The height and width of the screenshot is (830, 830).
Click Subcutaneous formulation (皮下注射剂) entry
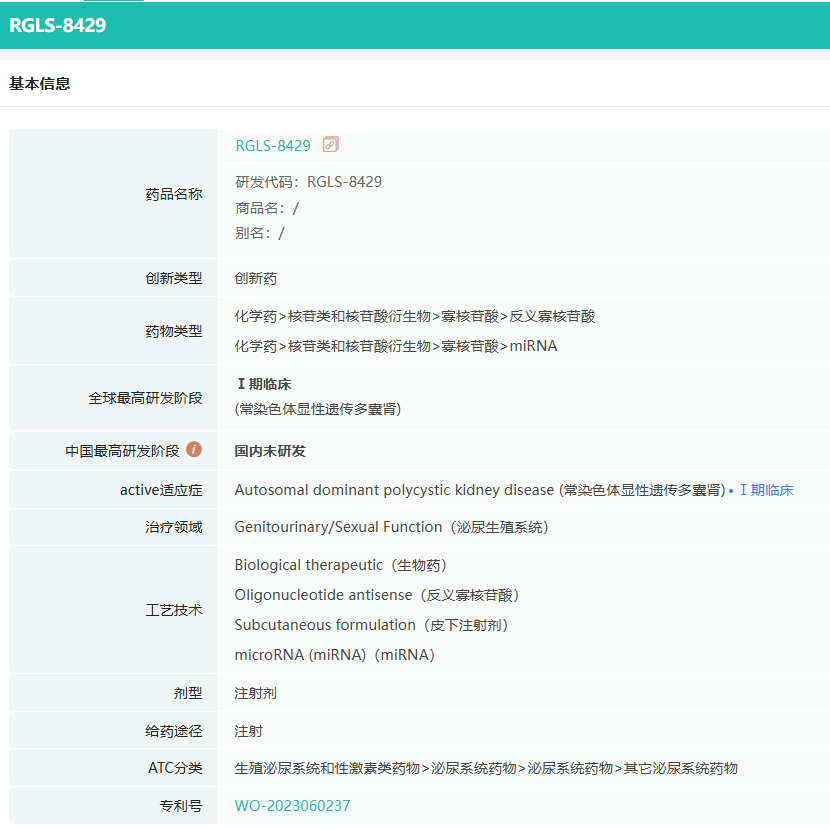coord(372,625)
